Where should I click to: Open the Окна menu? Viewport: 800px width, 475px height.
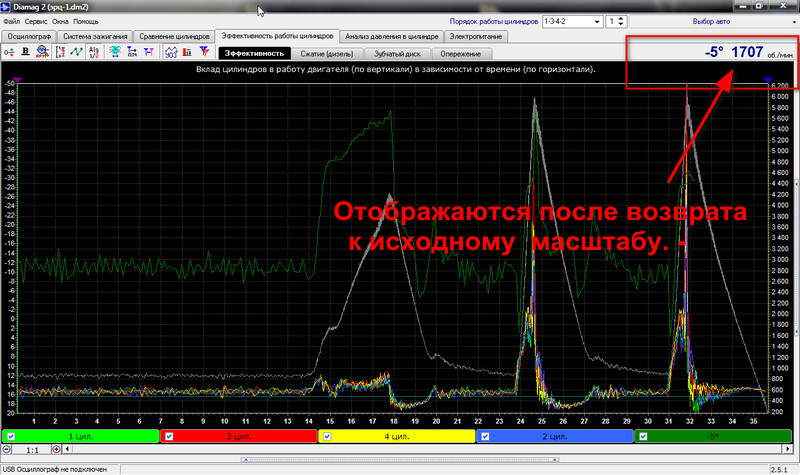coord(60,22)
